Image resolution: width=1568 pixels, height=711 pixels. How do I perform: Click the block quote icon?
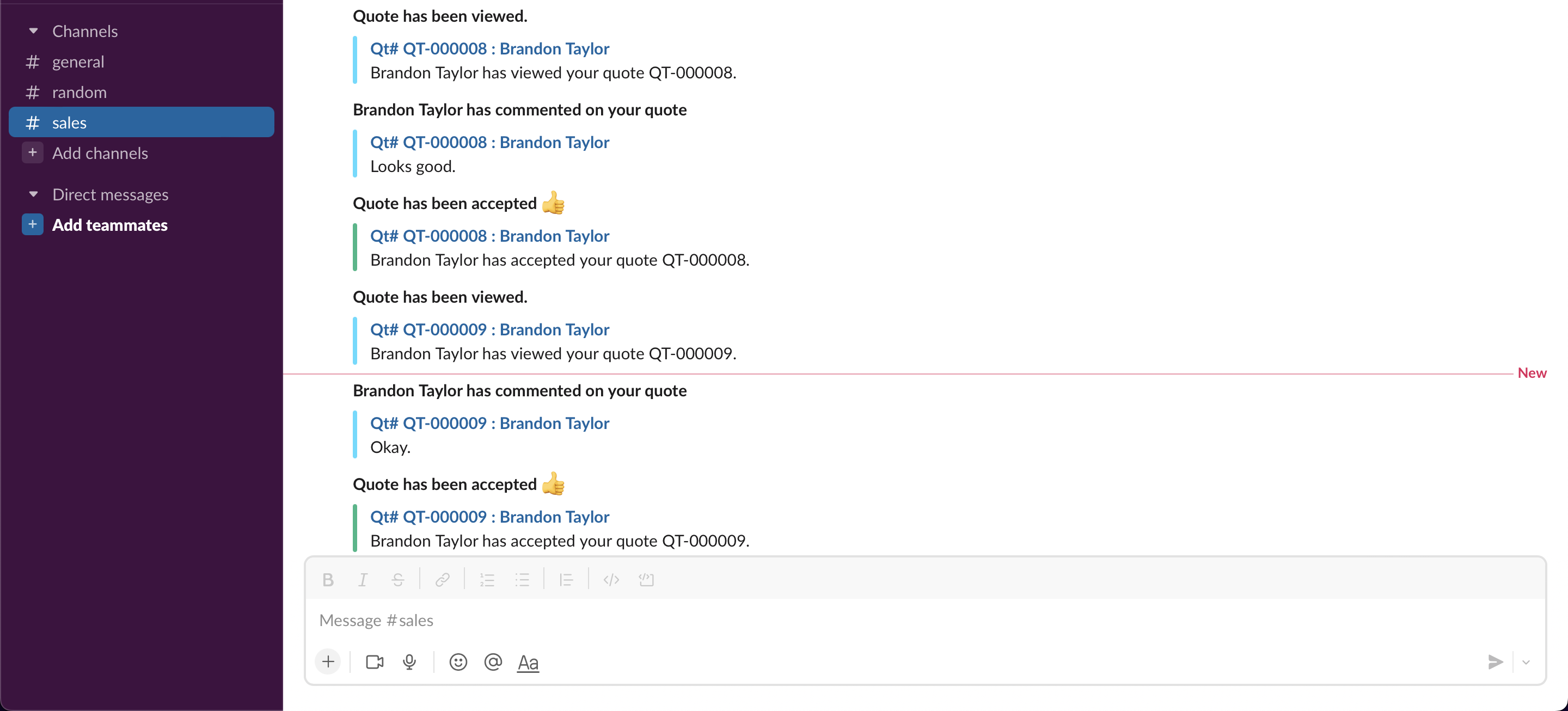point(565,579)
